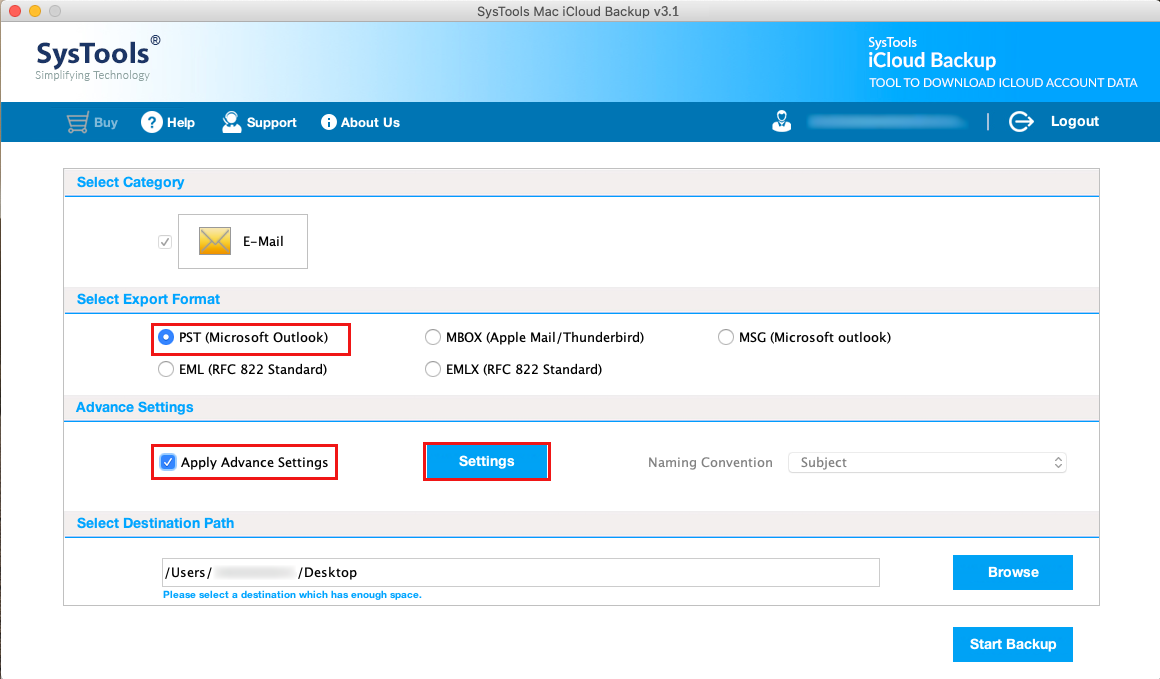Click 'Please select a destination' hint text
Image resolution: width=1160 pixels, height=679 pixels.
(x=292, y=595)
